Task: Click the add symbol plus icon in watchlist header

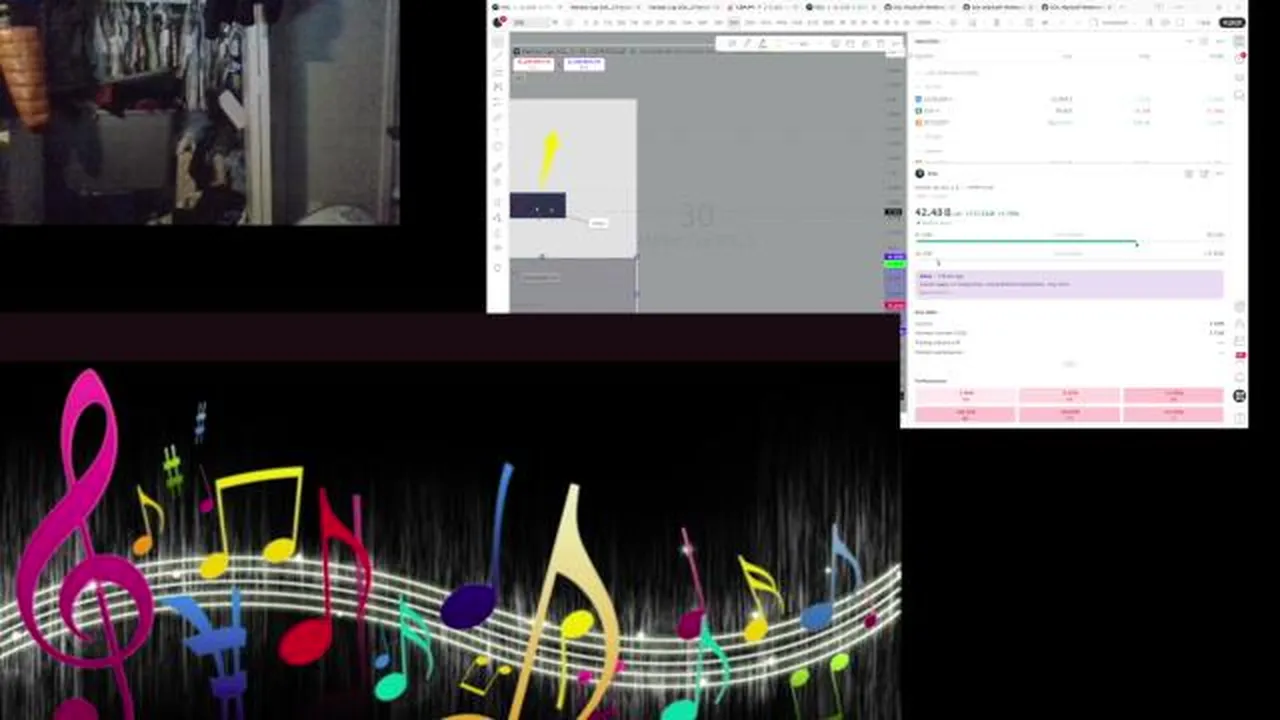Action: [x=1190, y=41]
